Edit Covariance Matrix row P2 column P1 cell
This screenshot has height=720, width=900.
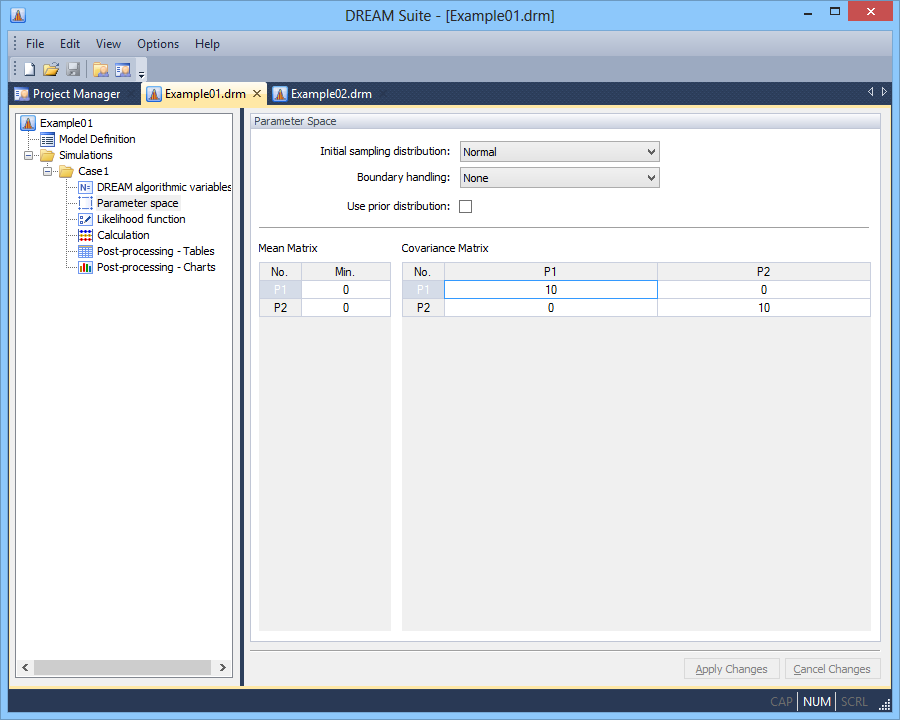coord(550,308)
